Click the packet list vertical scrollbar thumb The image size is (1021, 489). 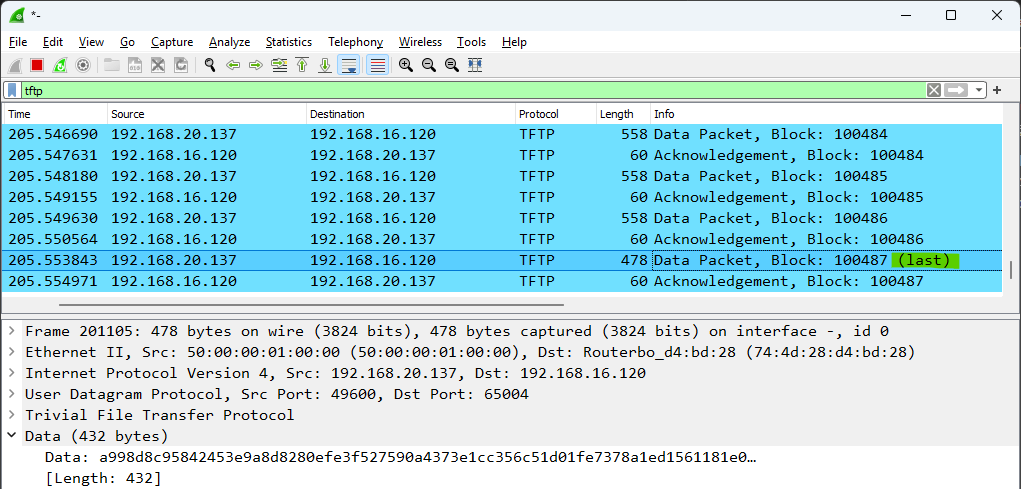pos(1011,270)
